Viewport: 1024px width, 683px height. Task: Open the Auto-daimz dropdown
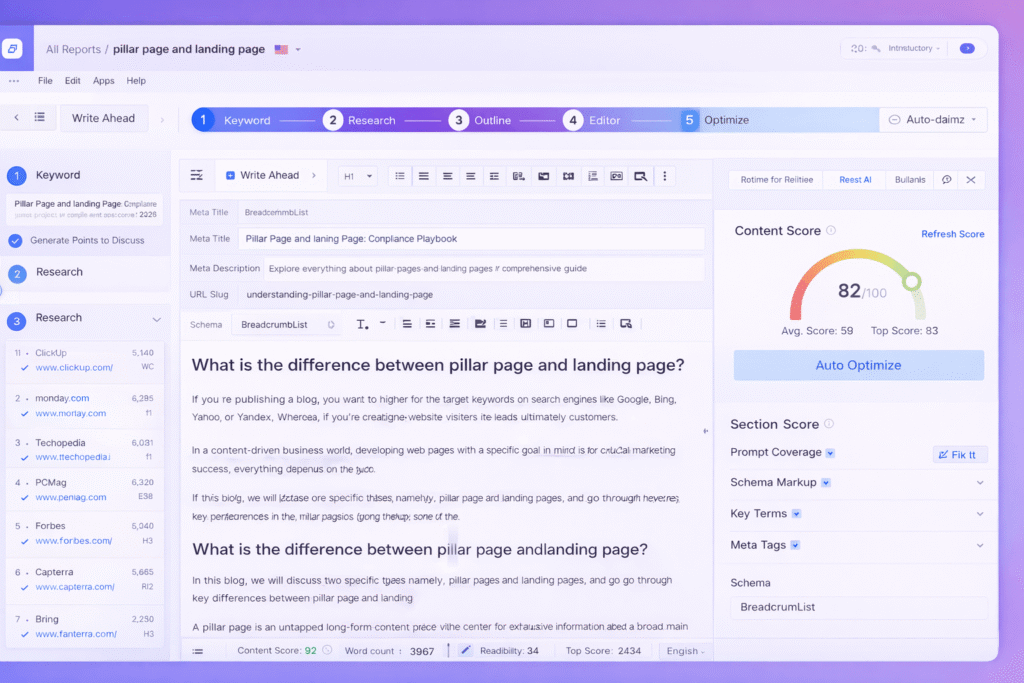tap(933, 120)
